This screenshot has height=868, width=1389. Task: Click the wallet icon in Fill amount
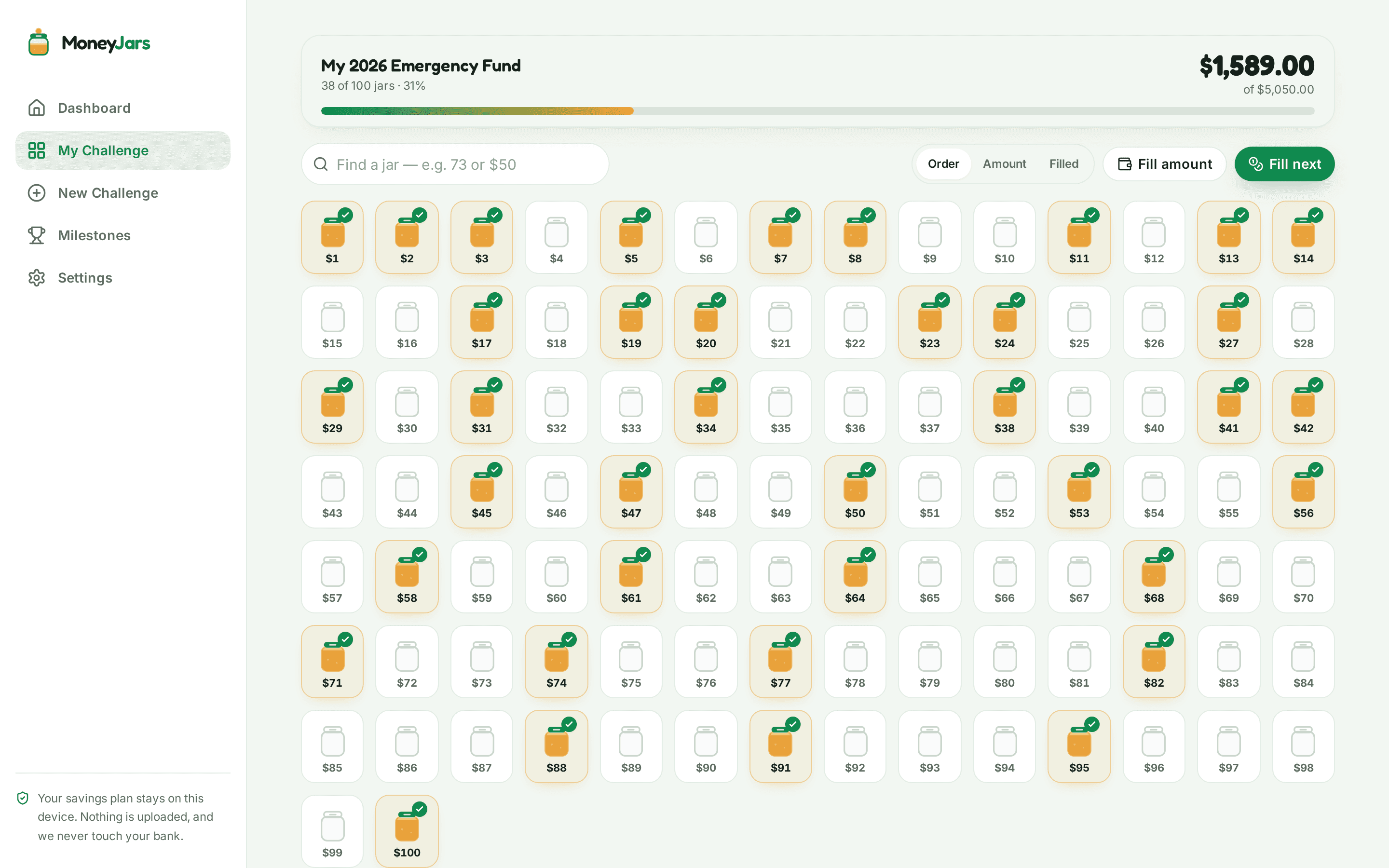[x=1125, y=164]
